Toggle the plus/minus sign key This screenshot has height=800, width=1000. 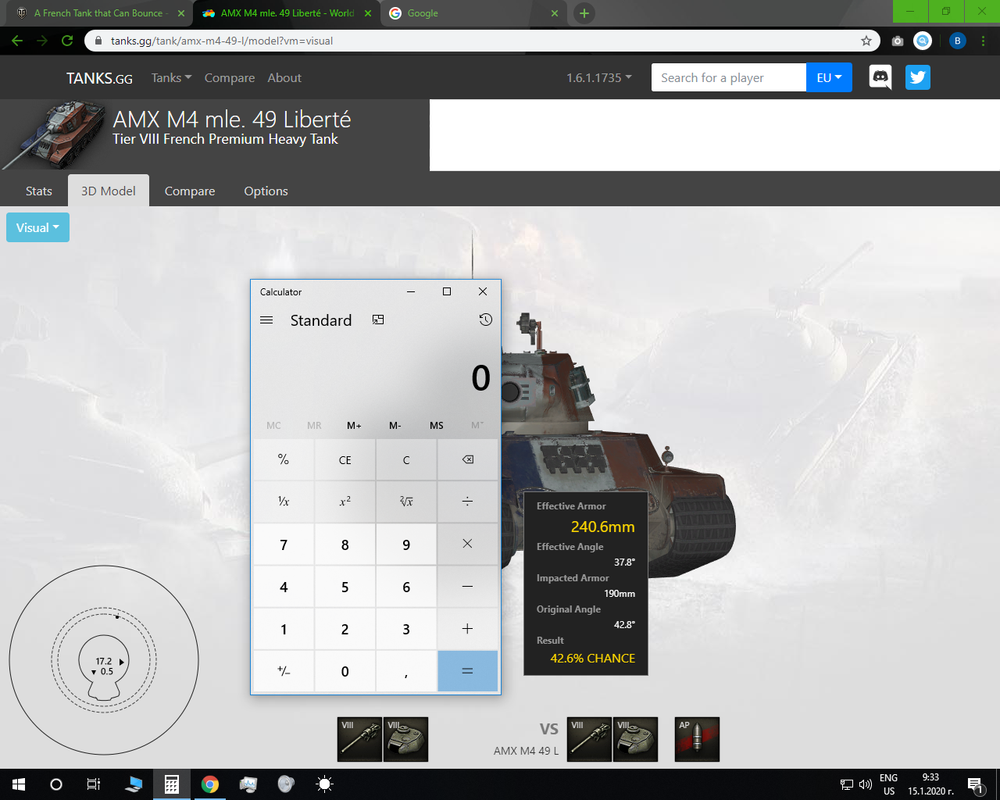tap(283, 671)
